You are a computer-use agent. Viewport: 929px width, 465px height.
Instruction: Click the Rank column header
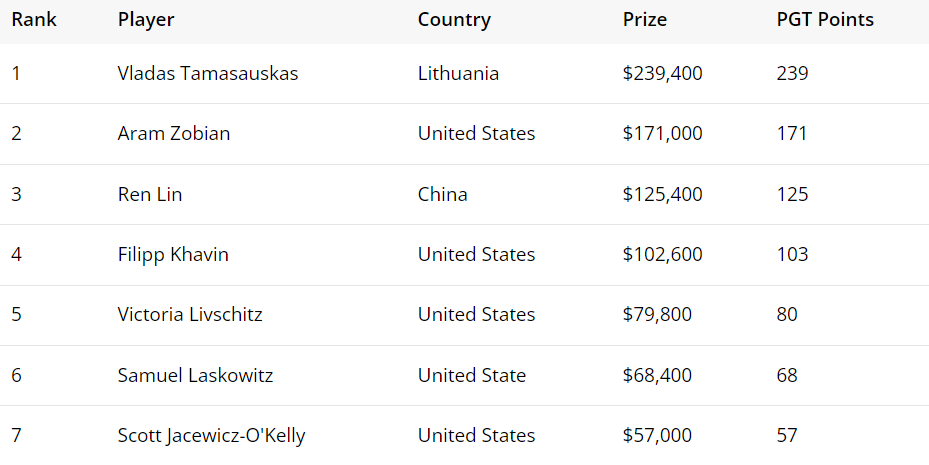click(x=34, y=20)
